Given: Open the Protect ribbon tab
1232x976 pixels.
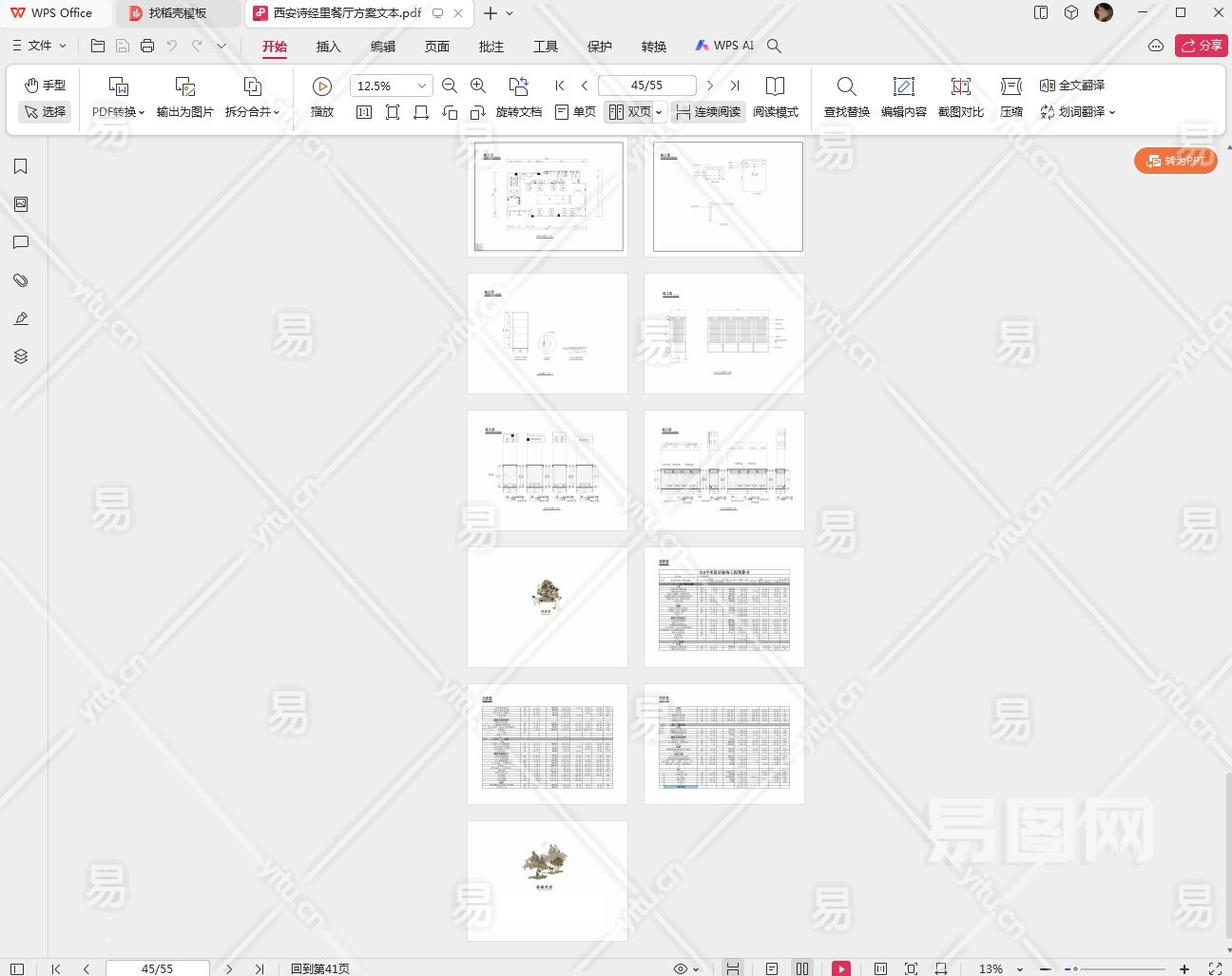Looking at the screenshot, I should (x=600, y=46).
